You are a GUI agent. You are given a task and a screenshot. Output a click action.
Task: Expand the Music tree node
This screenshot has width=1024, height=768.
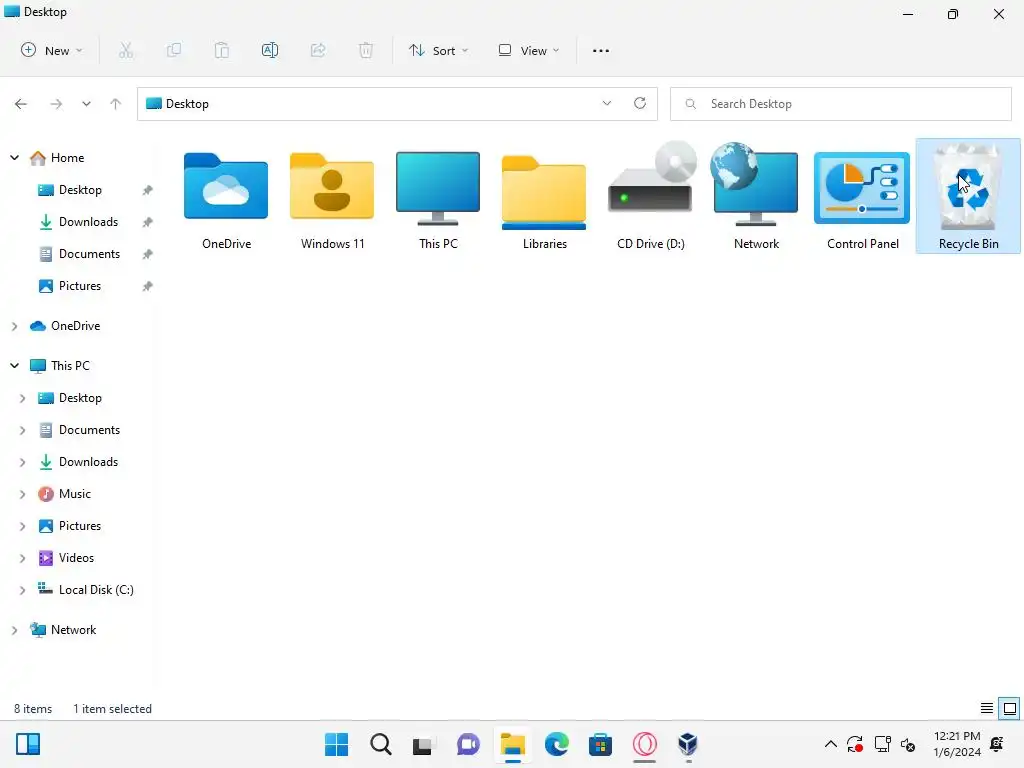(22, 494)
